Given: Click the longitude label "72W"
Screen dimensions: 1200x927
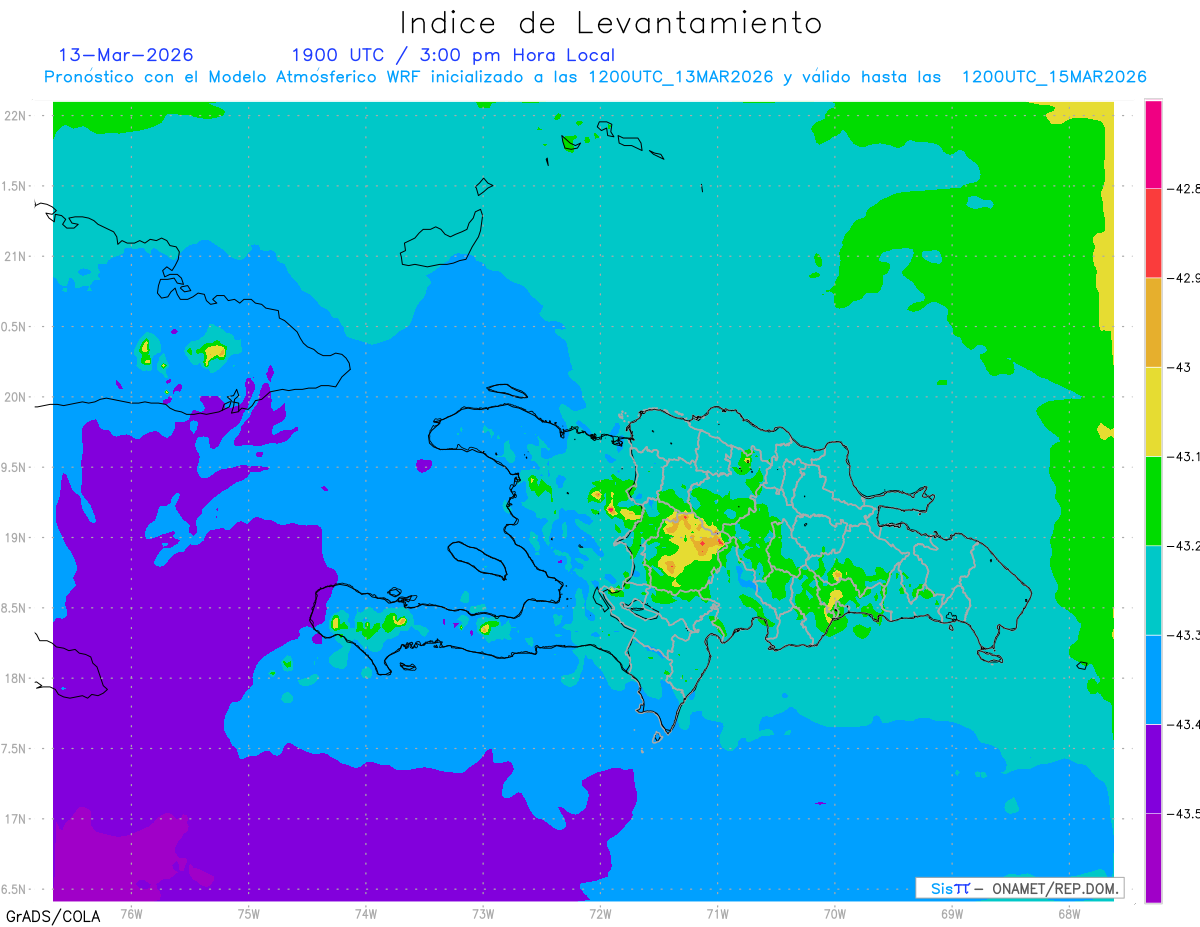Looking at the screenshot, I should (x=600, y=913).
